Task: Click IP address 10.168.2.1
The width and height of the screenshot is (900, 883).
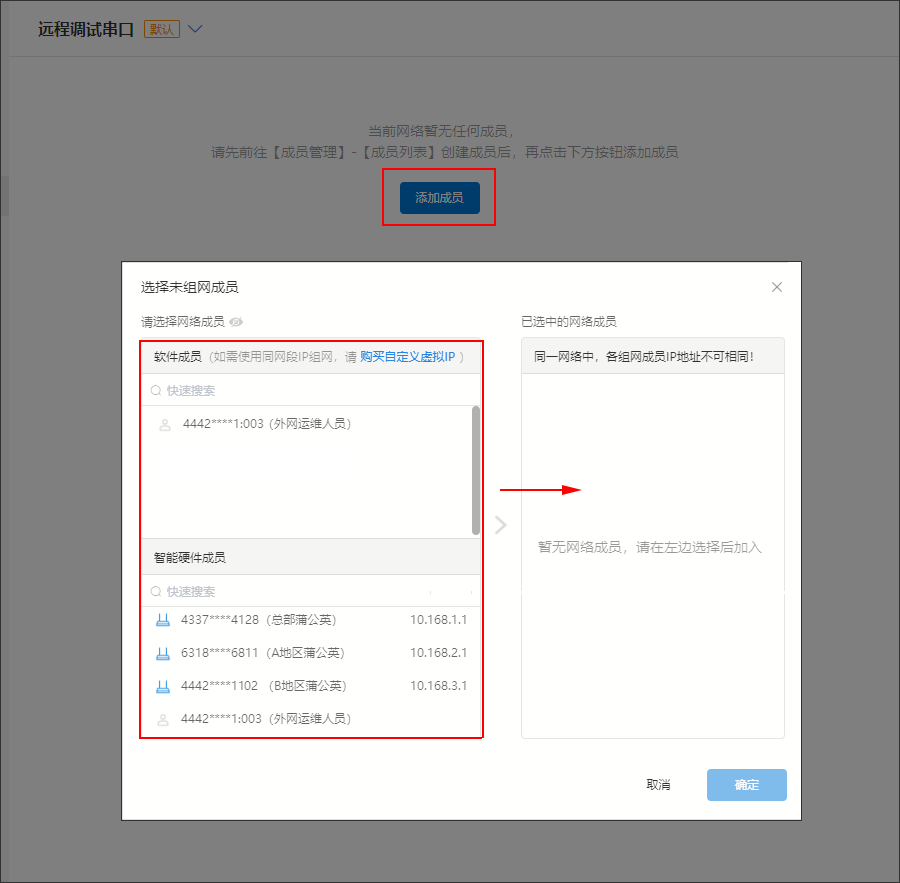Action: coord(439,653)
